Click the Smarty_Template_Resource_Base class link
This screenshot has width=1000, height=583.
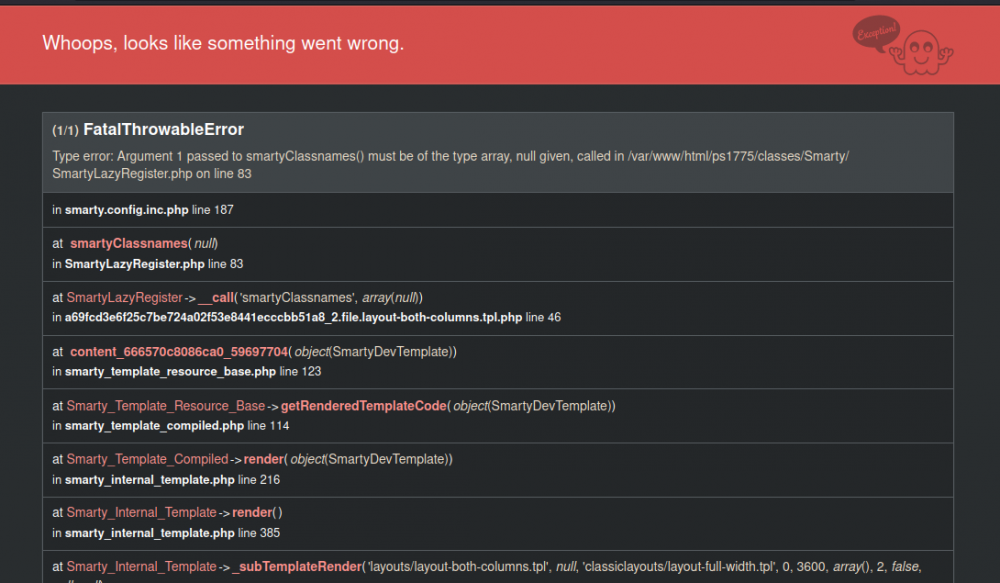click(166, 405)
